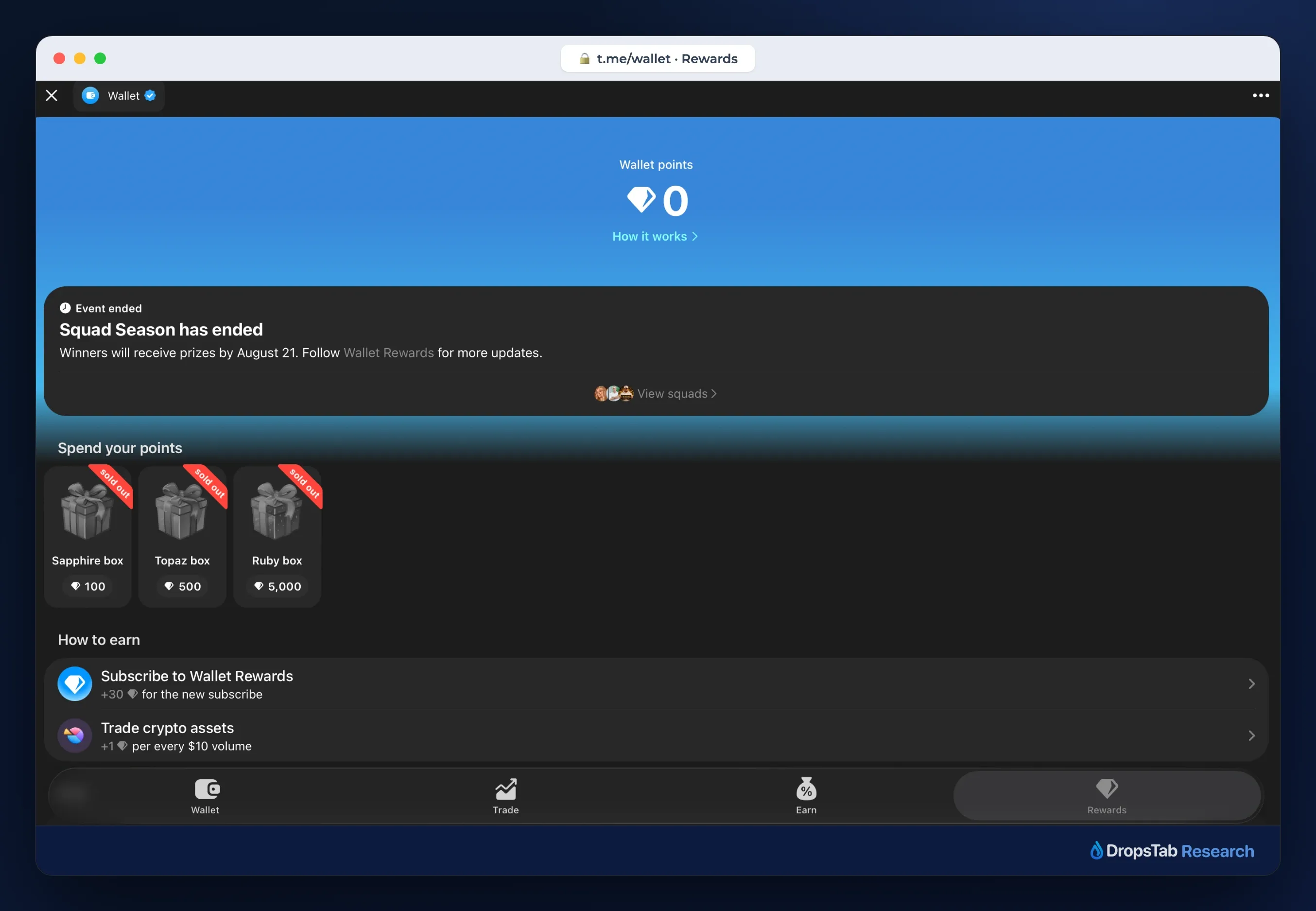Screen dimensions: 1316x911
Task: Click the +1 per every $10 volume text
Action: coord(176,747)
